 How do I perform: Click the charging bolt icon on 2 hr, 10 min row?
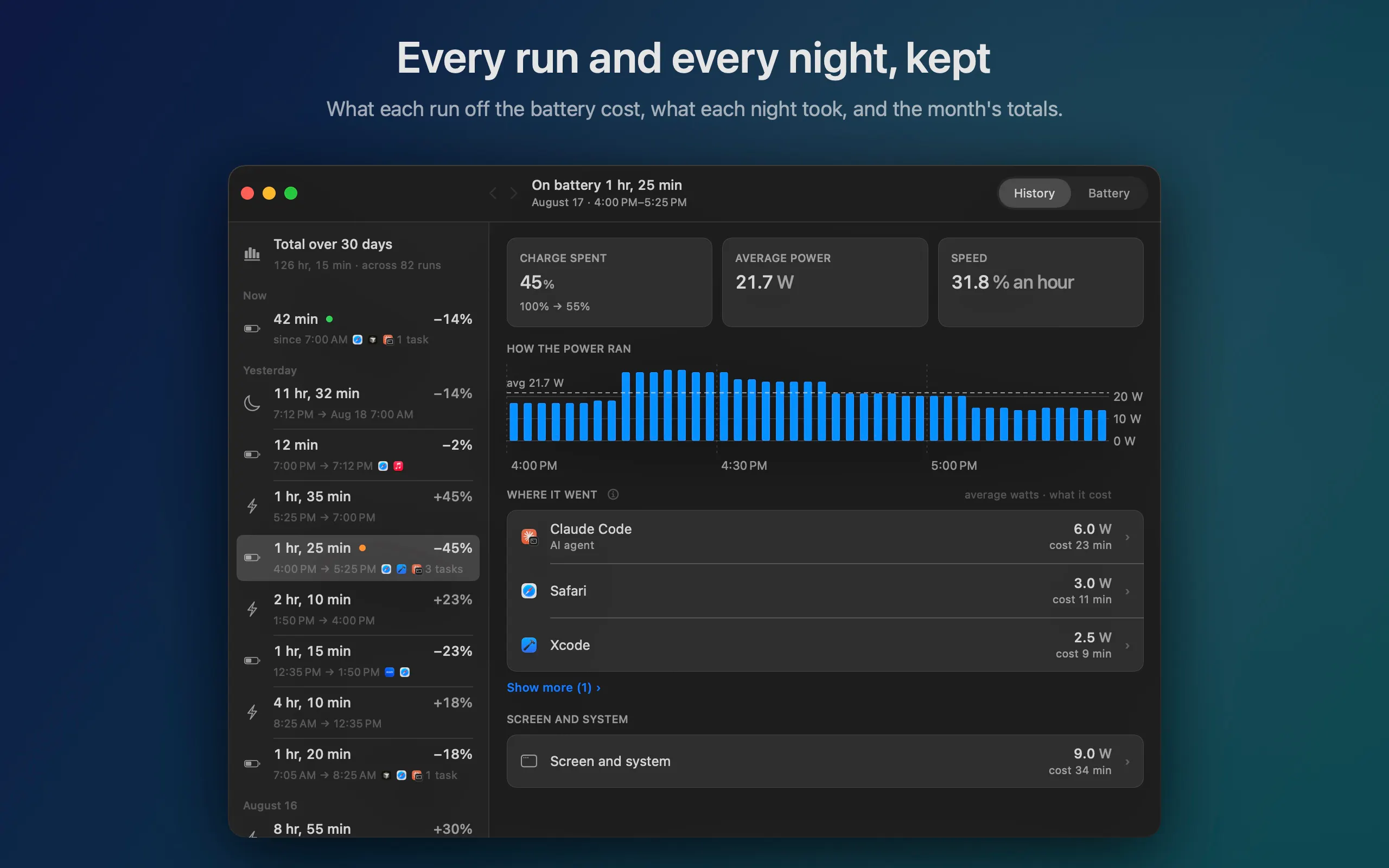click(x=252, y=609)
